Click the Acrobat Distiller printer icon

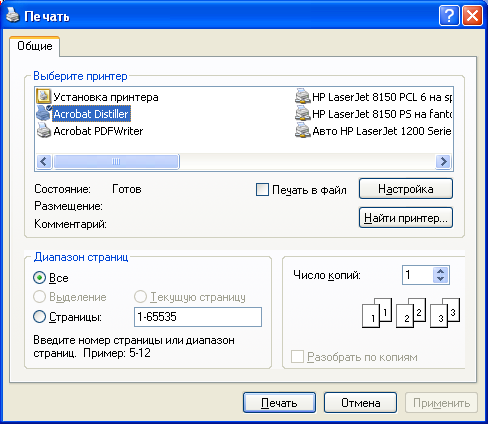coord(43,113)
